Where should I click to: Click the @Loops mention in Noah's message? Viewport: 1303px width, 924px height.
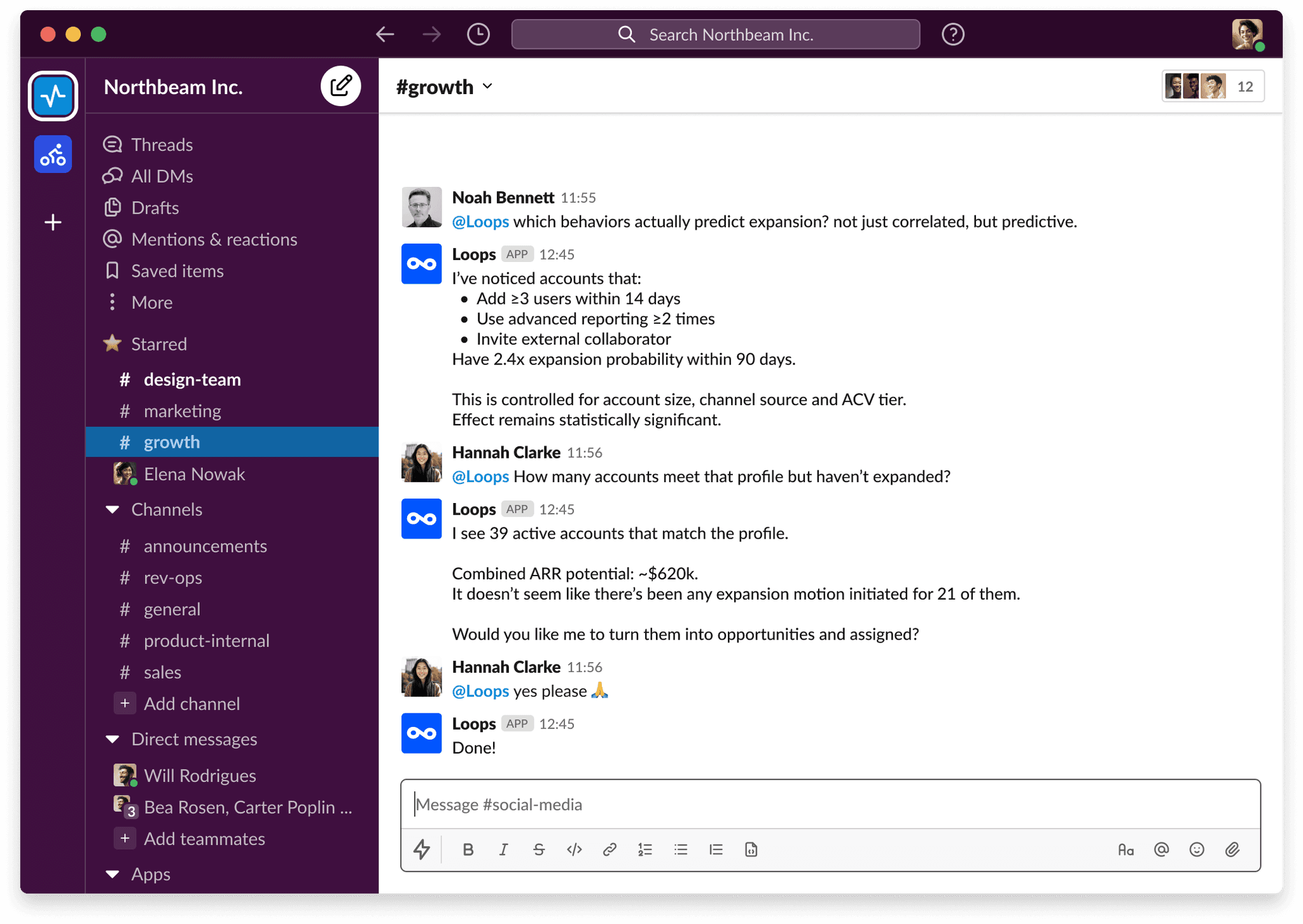(x=480, y=221)
